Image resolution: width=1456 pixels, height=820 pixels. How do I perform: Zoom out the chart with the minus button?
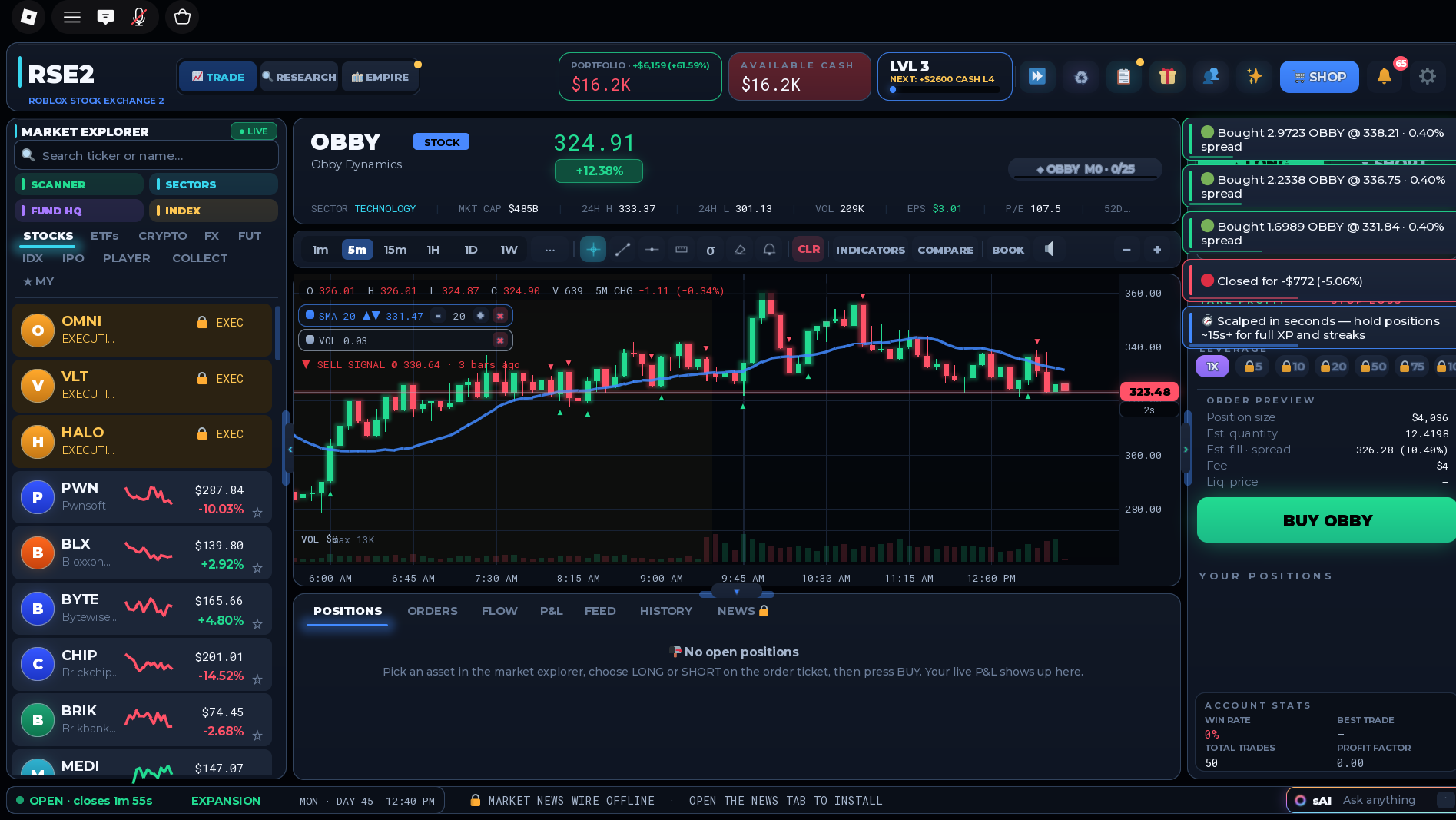1126,250
